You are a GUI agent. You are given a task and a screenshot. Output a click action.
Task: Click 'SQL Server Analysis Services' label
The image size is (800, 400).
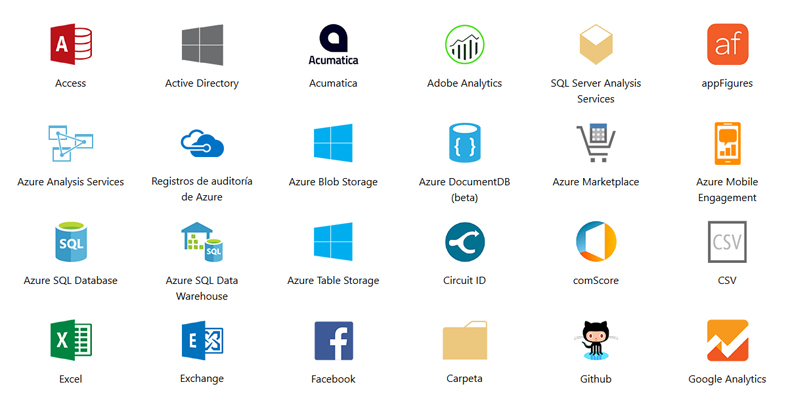pos(595,91)
